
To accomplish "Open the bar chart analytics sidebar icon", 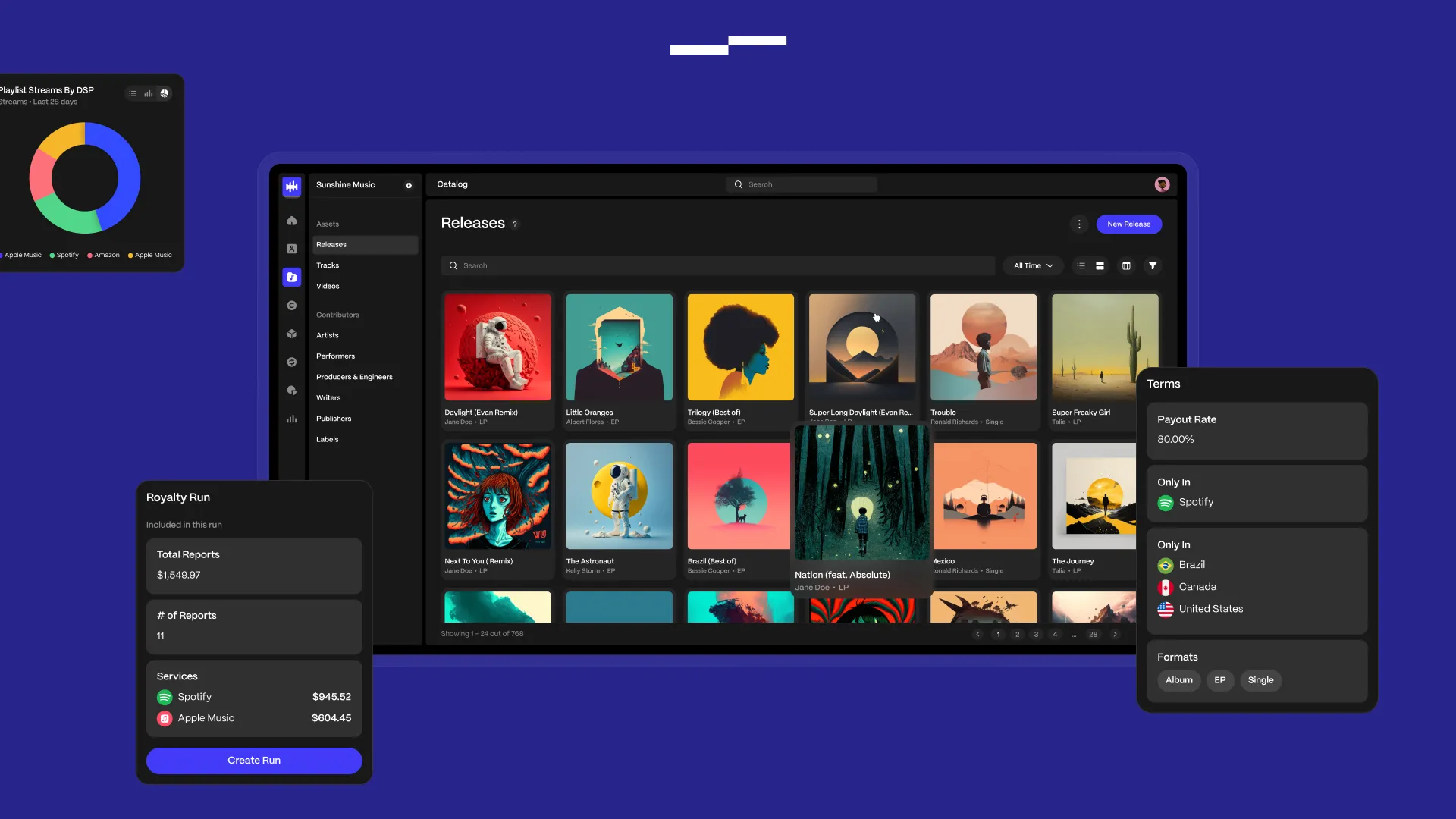I will click(292, 419).
